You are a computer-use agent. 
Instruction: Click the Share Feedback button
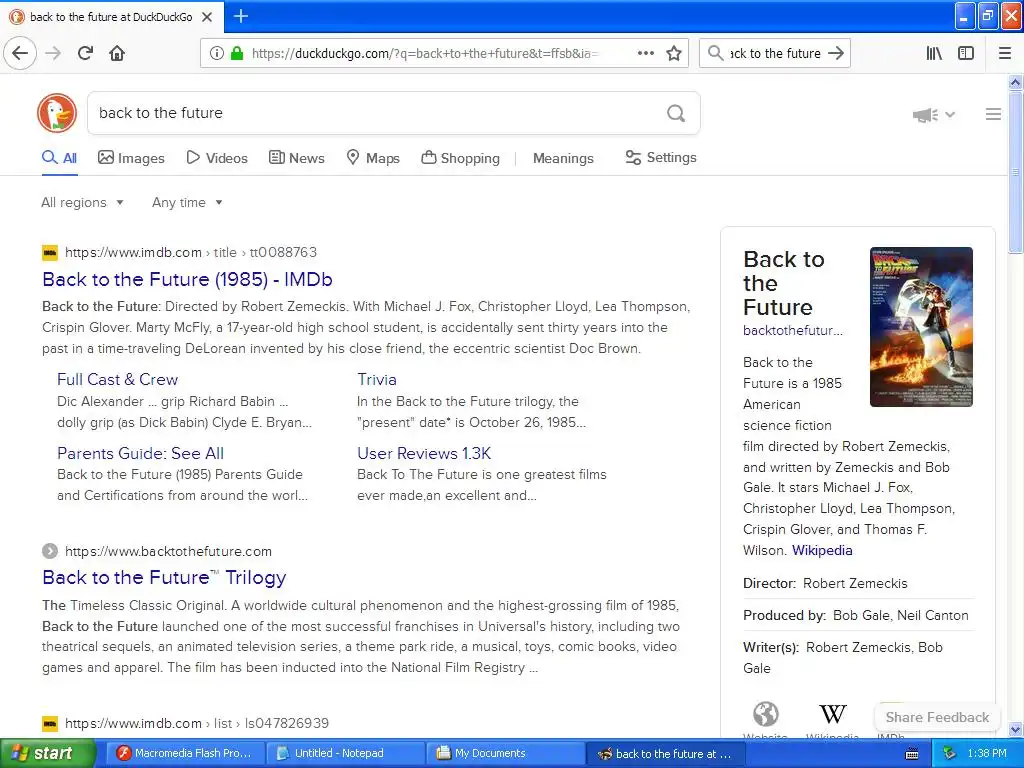[937, 717]
